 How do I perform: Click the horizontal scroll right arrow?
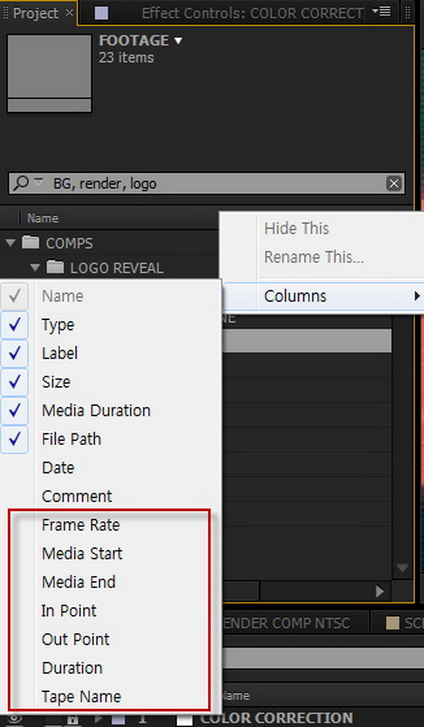[x=379, y=591]
